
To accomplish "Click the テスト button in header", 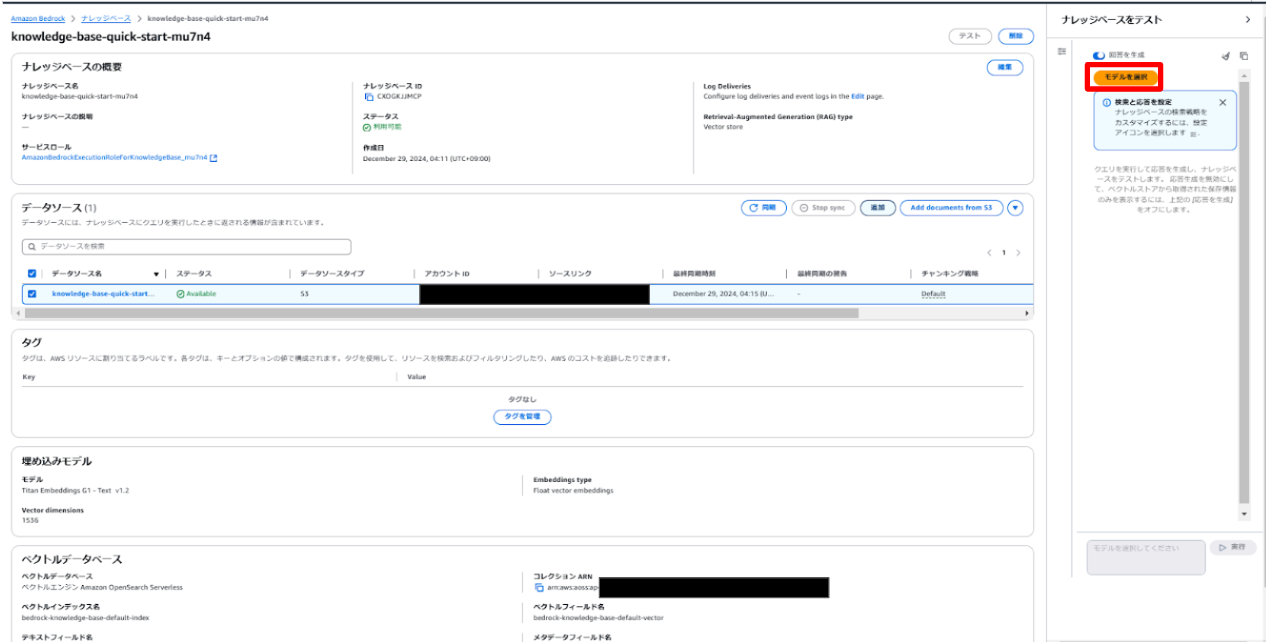I will point(969,36).
